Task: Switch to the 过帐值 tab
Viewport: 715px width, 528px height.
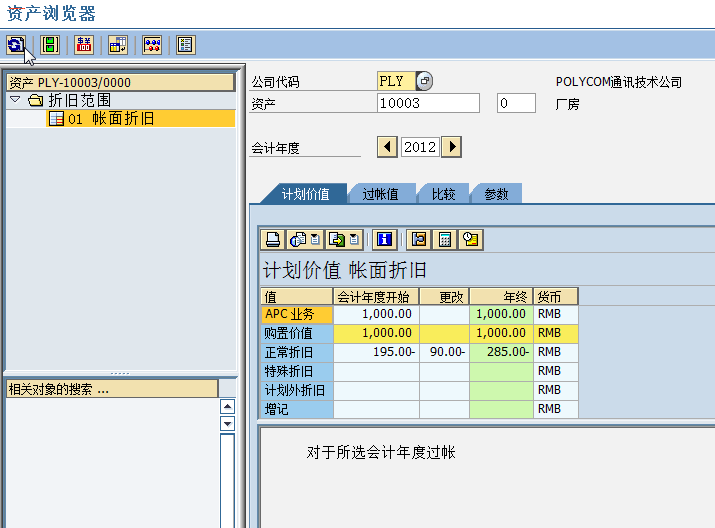Action: 380,194
